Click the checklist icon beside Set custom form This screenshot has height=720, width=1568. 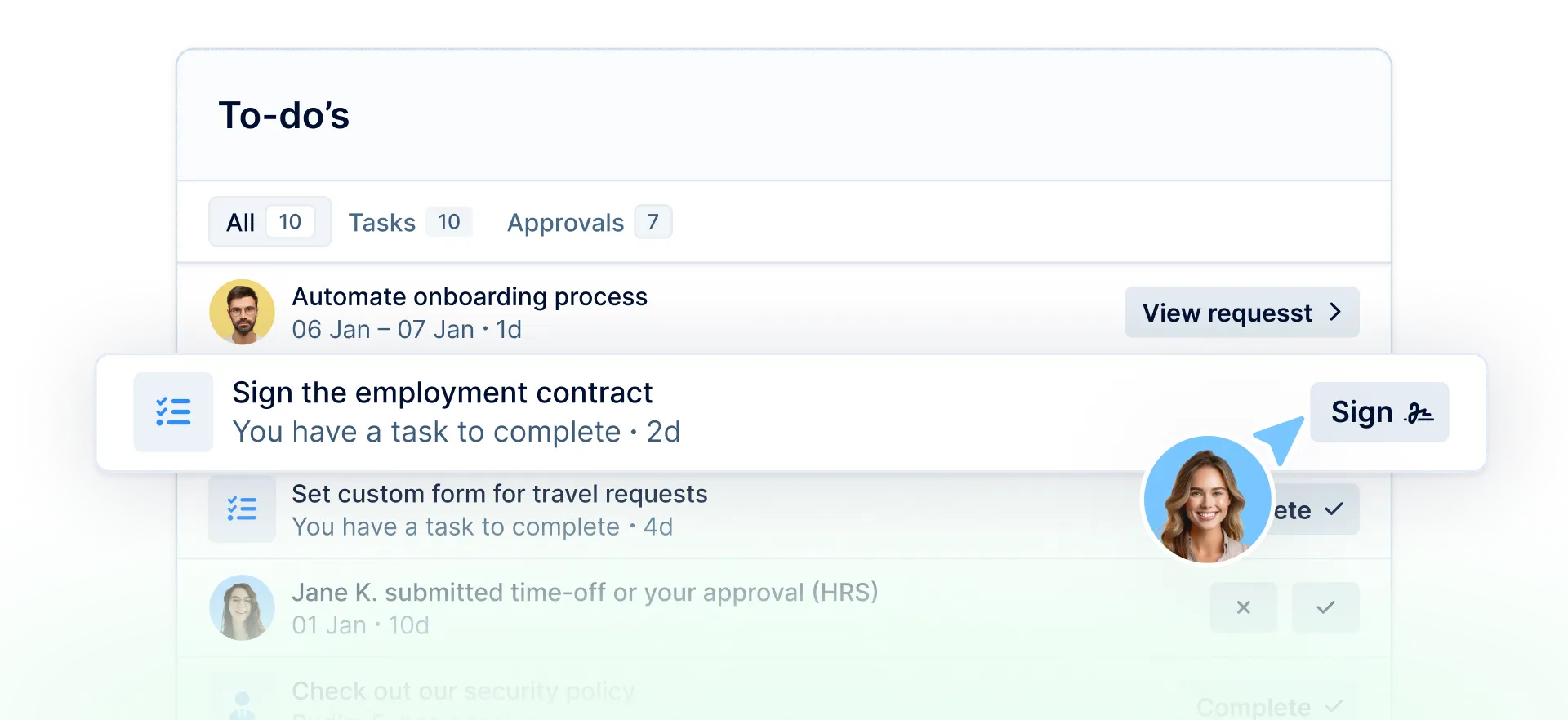coord(242,509)
